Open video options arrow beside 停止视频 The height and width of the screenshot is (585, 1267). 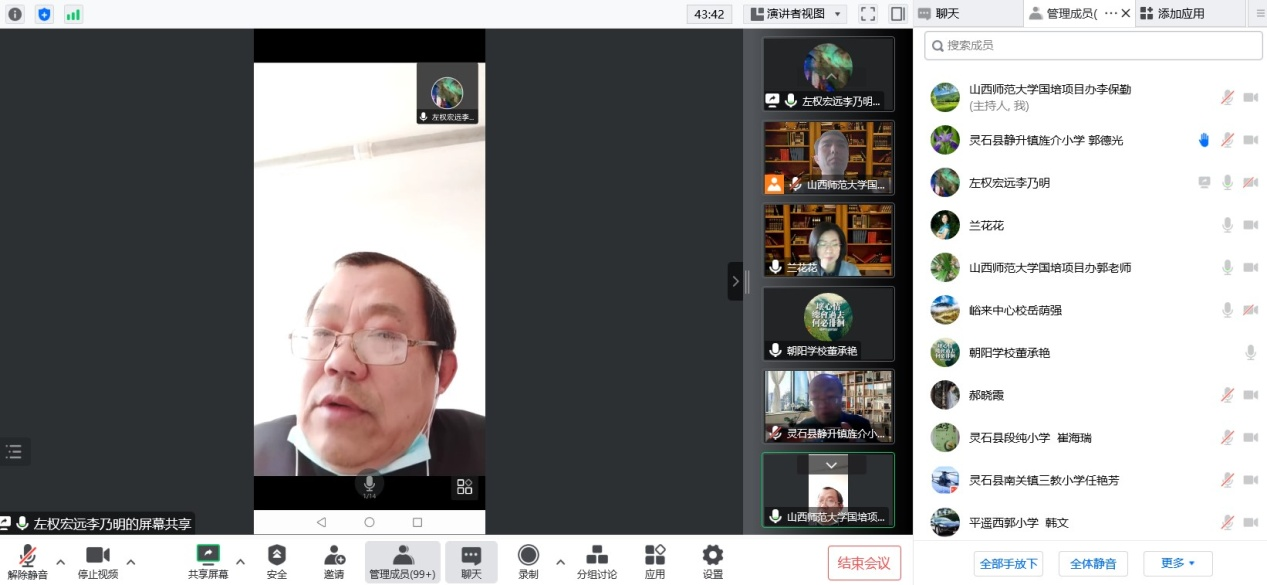coord(130,561)
